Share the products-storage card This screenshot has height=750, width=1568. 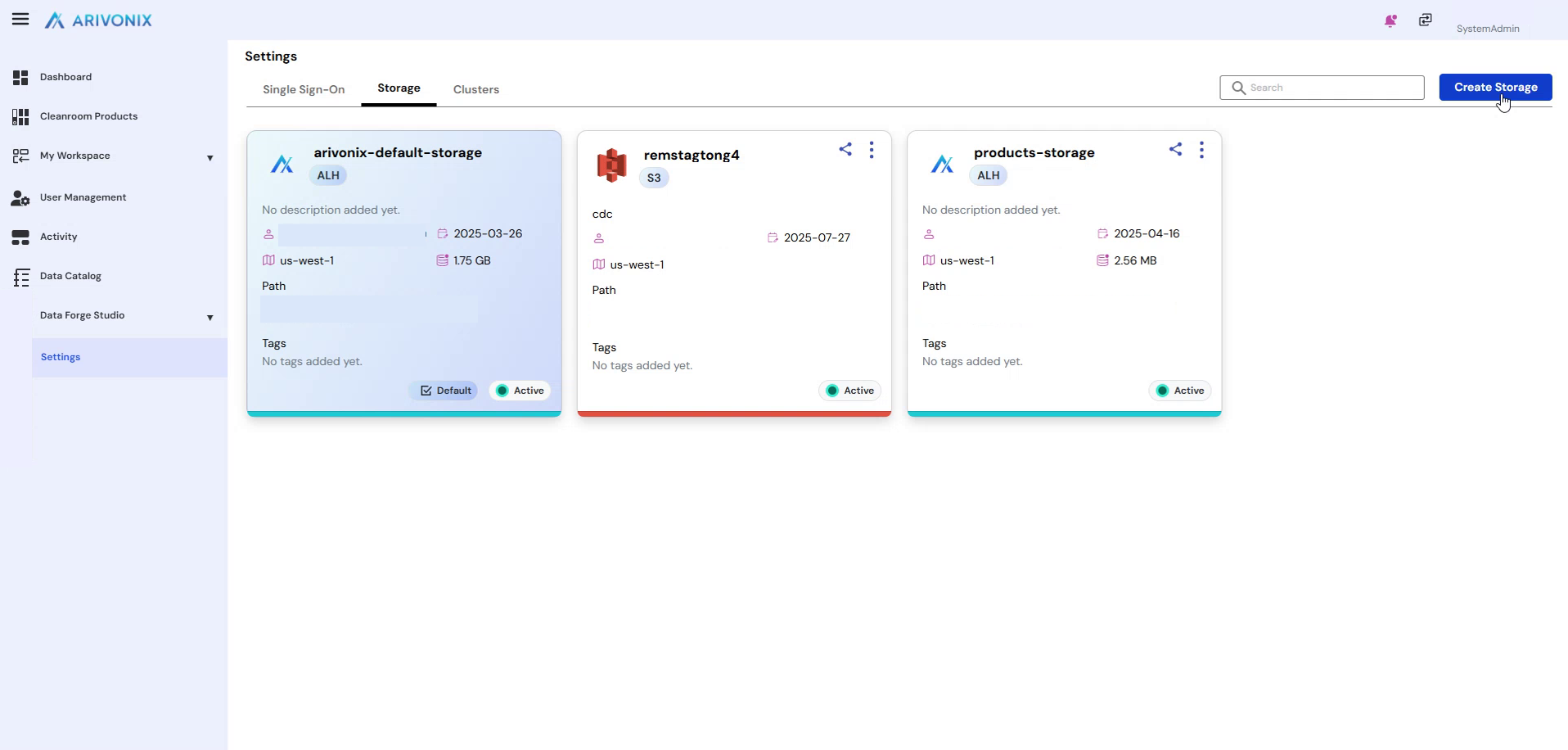(x=1175, y=149)
